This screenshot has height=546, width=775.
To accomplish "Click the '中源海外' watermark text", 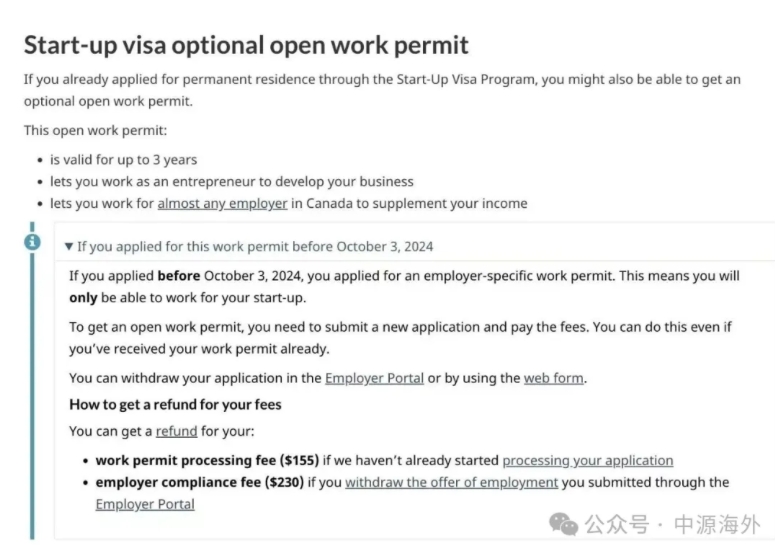I will pyautogui.click(x=716, y=524).
